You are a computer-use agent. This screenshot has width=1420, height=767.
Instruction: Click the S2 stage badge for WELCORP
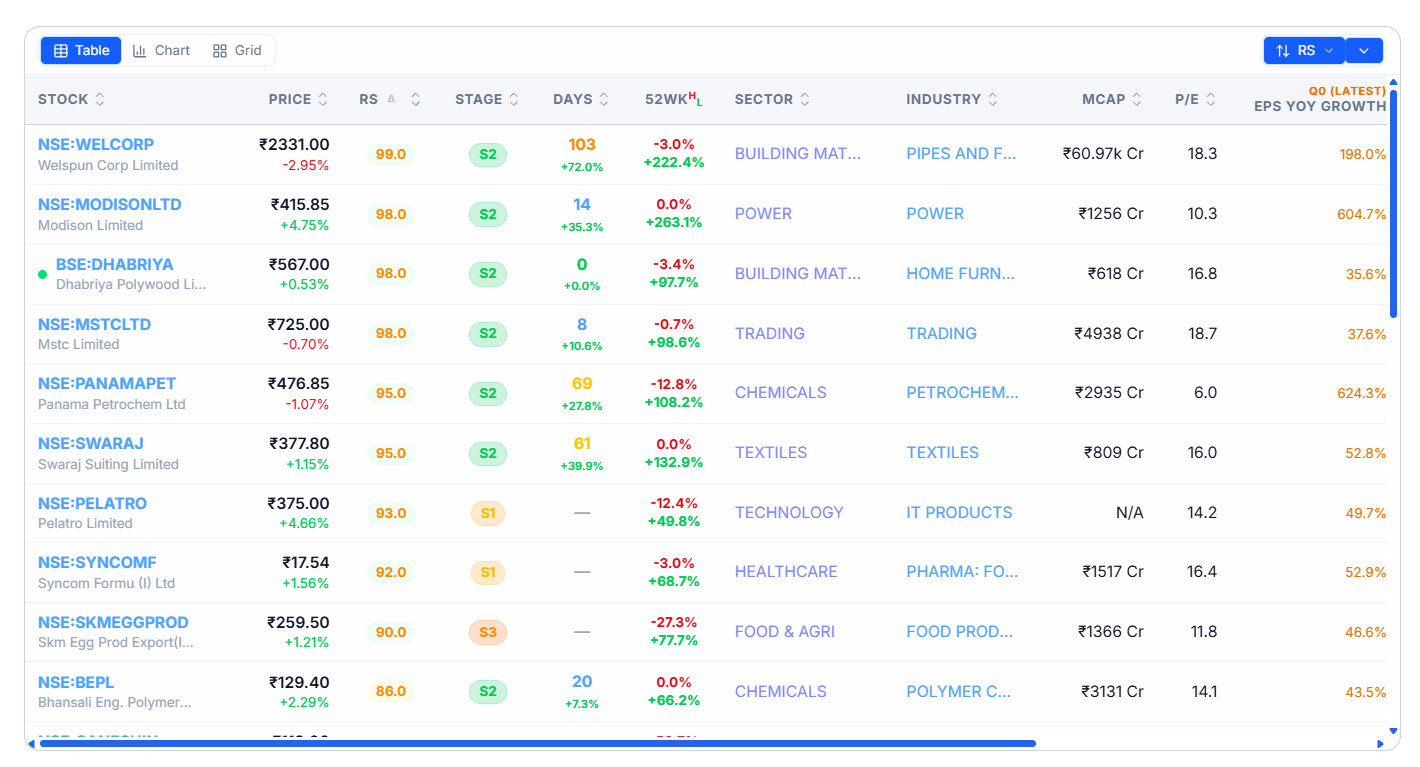[x=488, y=154]
